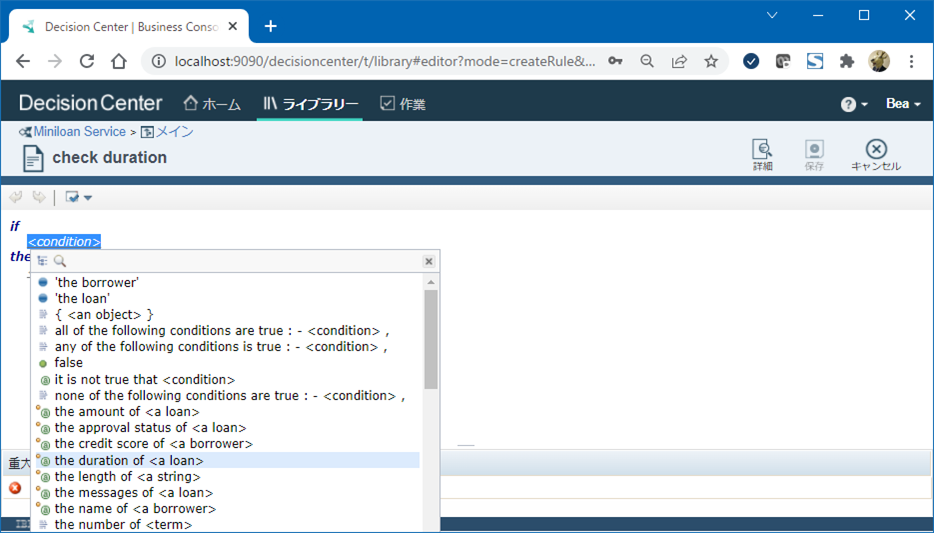Bookmark this page with the star
The height and width of the screenshot is (533, 934).
pos(711,61)
